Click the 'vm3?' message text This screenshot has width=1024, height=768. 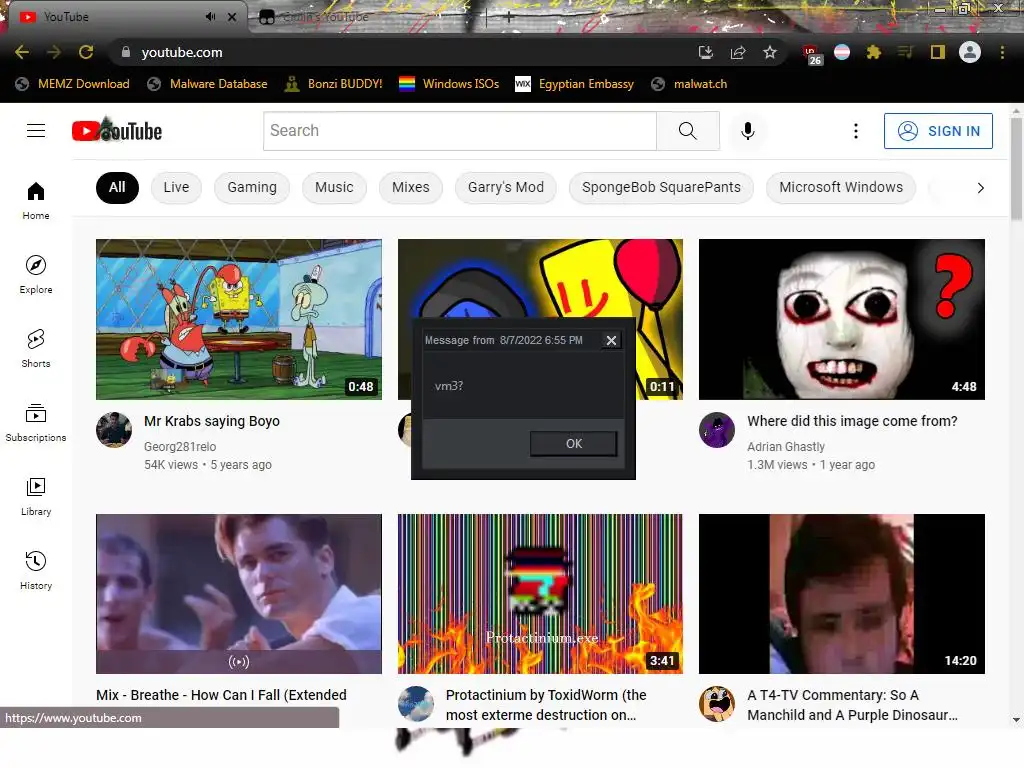click(449, 386)
